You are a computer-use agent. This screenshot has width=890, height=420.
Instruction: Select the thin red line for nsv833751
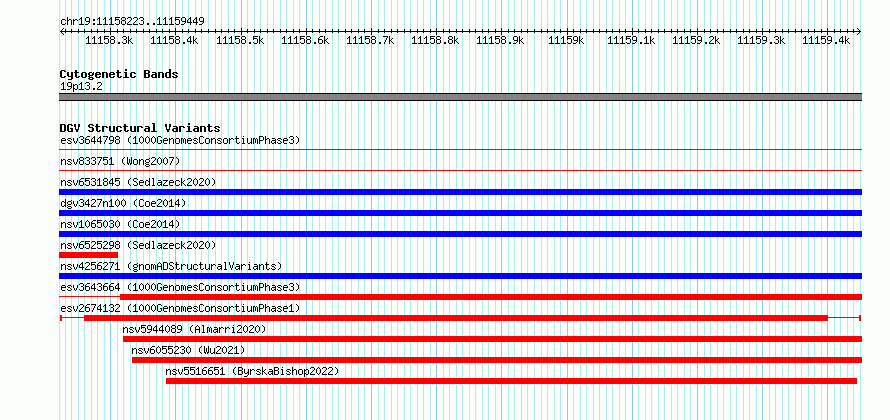(460, 170)
